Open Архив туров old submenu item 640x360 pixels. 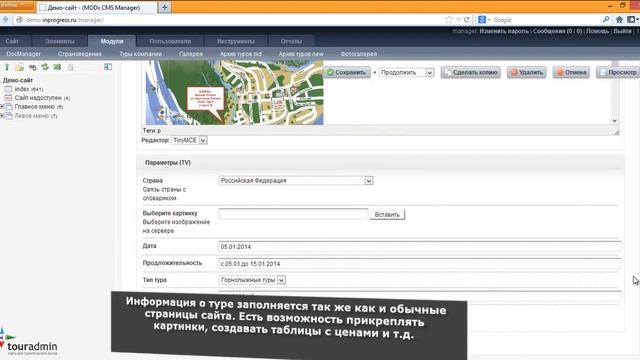tap(241, 54)
